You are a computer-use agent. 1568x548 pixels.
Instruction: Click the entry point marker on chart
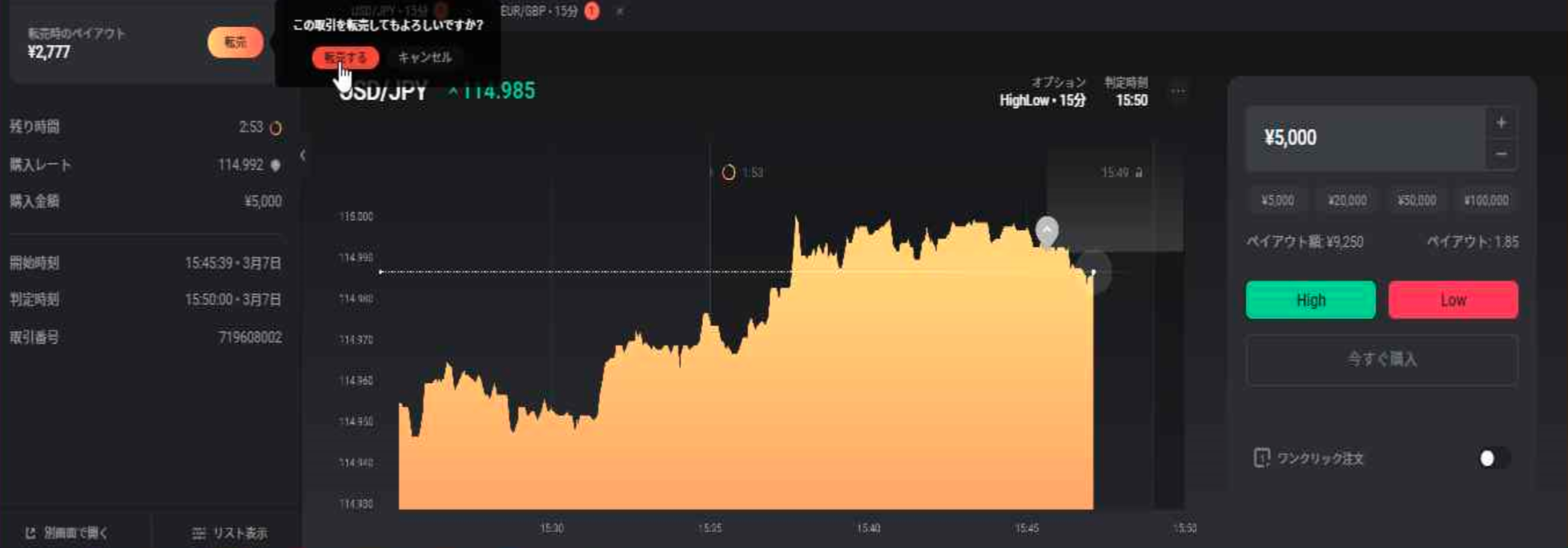point(1047,231)
